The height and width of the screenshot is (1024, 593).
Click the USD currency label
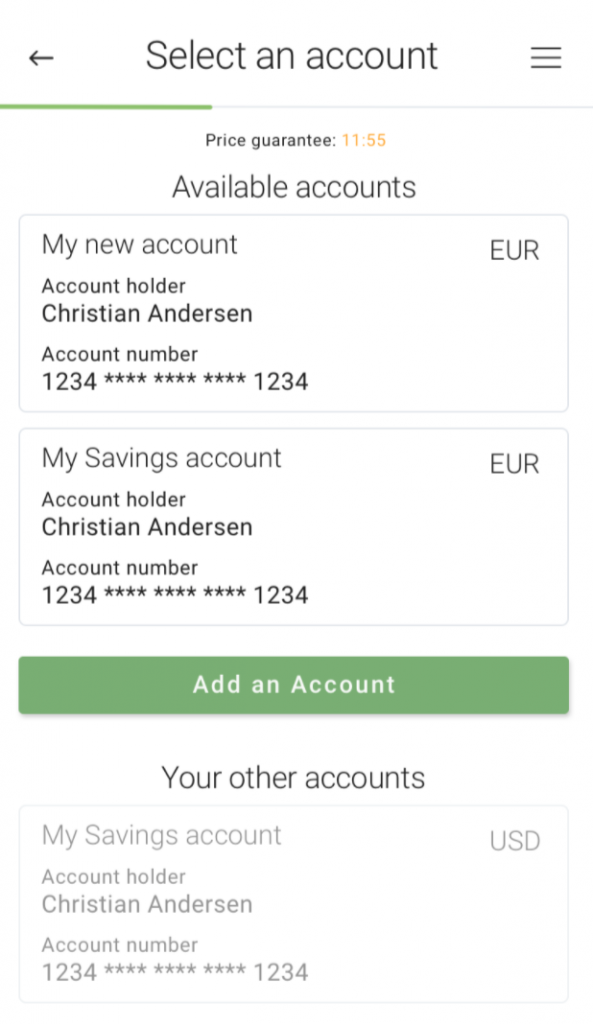click(515, 841)
